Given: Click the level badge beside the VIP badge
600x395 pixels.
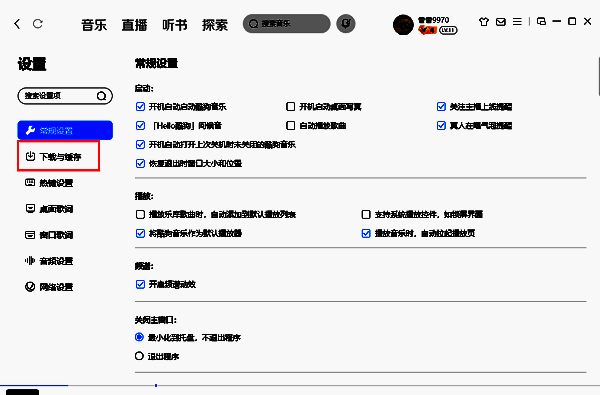Looking at the screenshot, I should (448, 30).
